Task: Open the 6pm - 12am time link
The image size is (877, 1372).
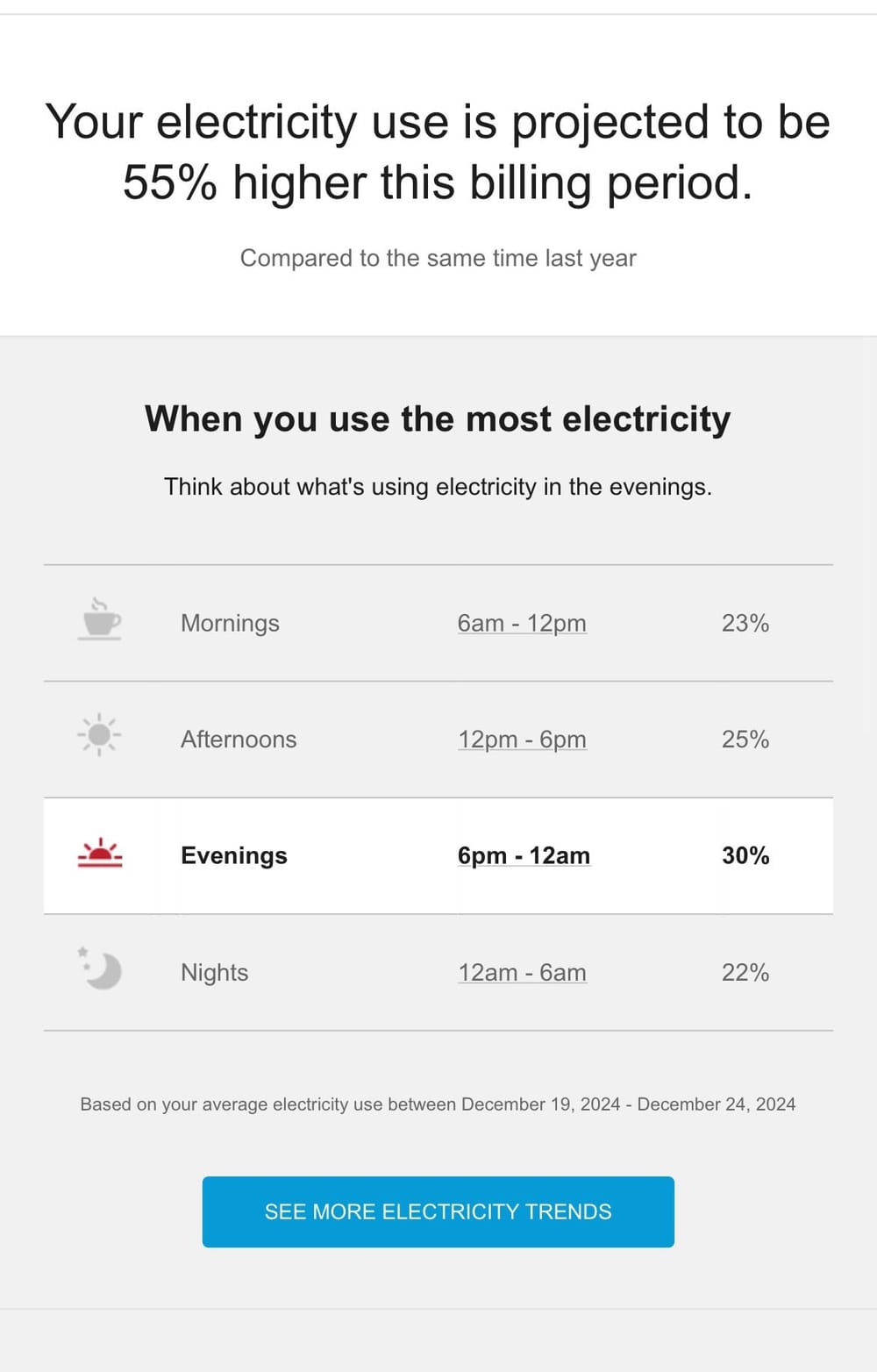Action: coord(524,855)
